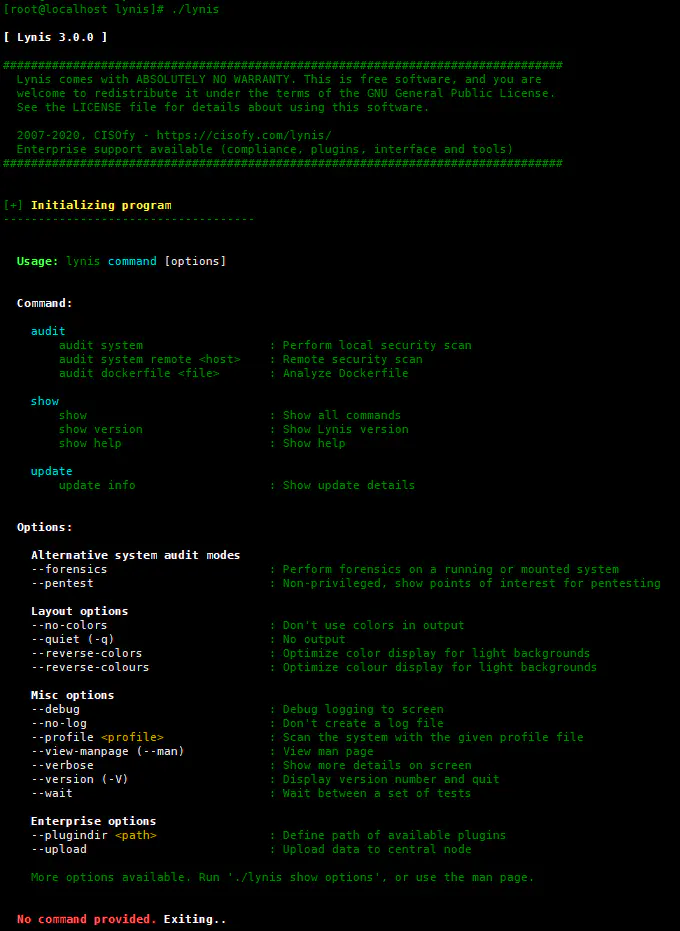Select the '--upload' option
Image resolution: width=680 pixels, height=931 pixels.
point(59,850)
